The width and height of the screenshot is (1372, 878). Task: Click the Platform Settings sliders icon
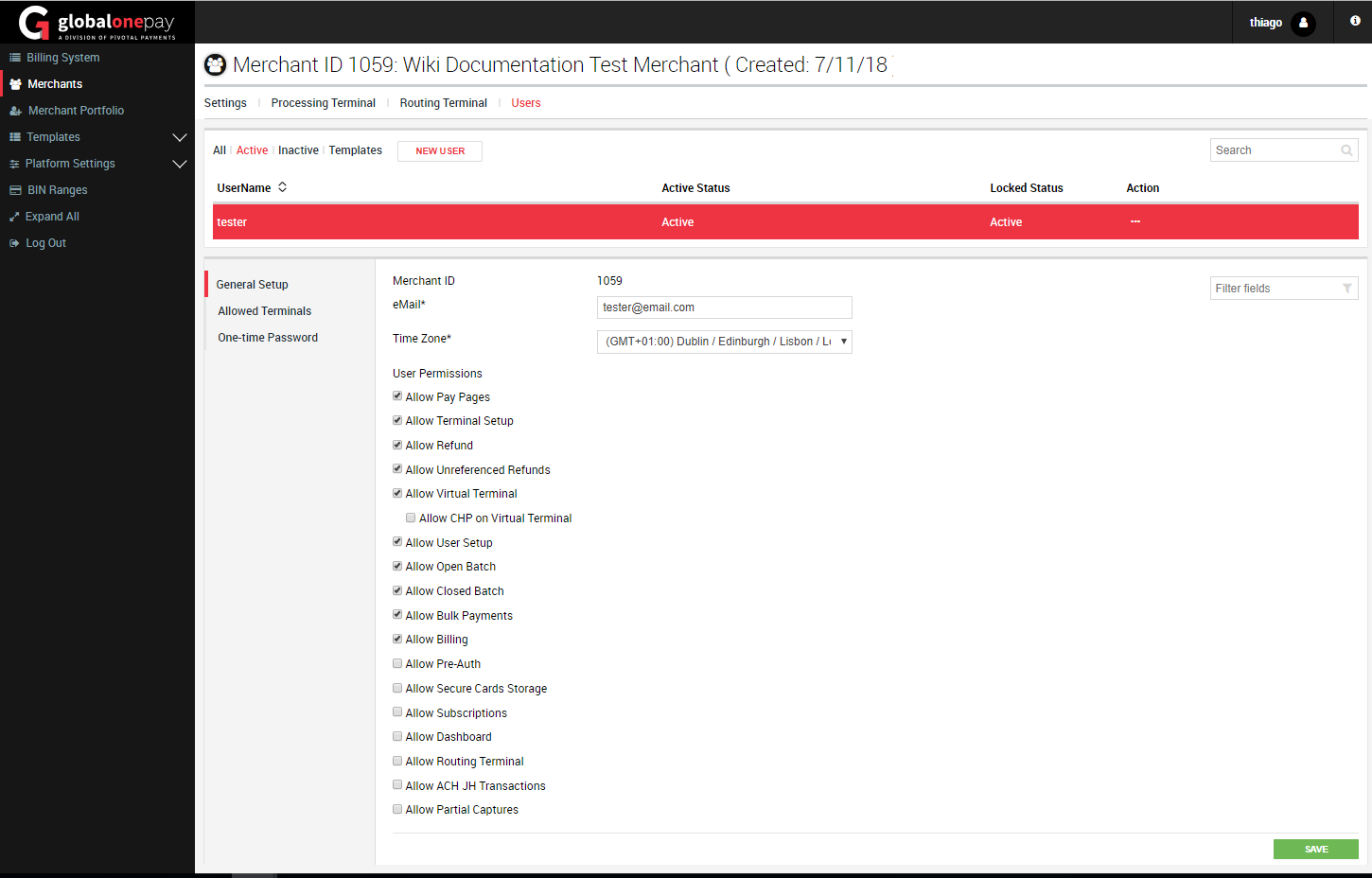click(x=14, y=164)
